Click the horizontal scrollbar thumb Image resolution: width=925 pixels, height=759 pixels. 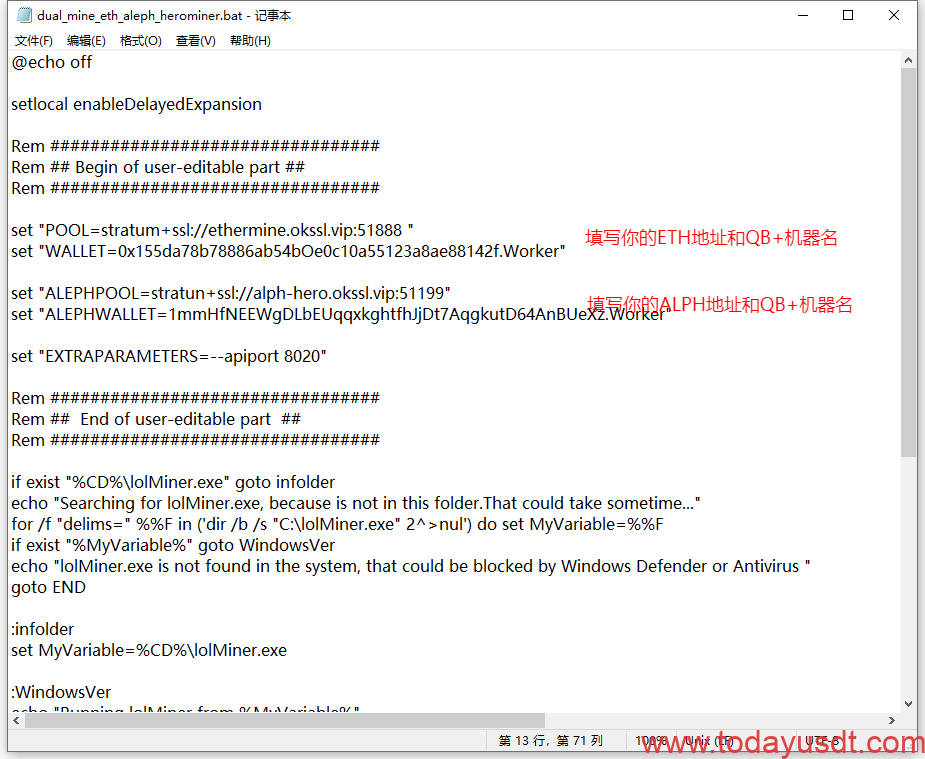pos(280,721)
